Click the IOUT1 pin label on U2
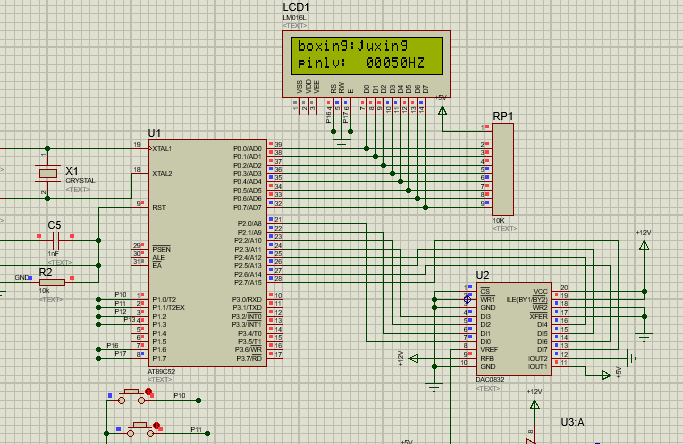This screenshot has height=444, width=683. pos(538,366)
